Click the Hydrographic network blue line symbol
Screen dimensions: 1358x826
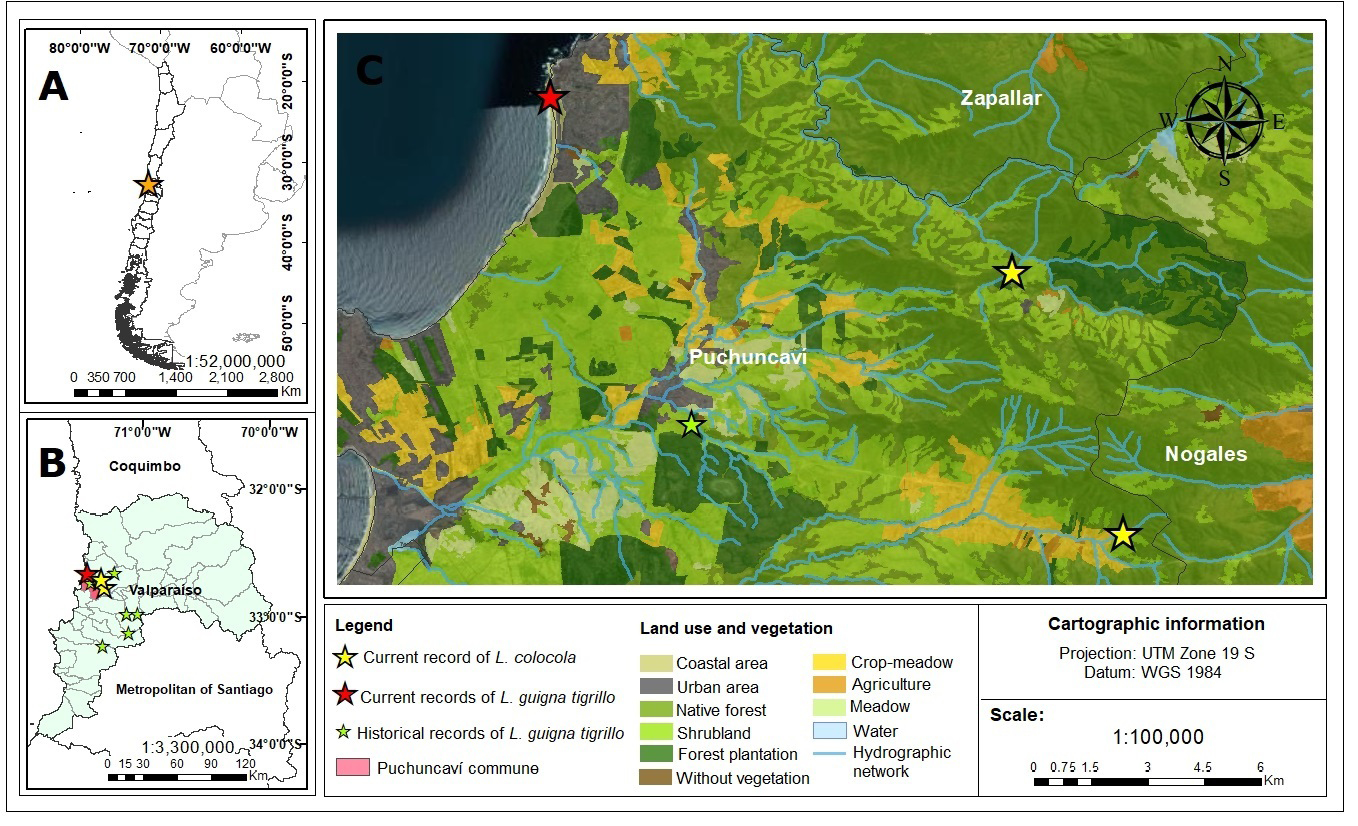[x=829, y=753]
